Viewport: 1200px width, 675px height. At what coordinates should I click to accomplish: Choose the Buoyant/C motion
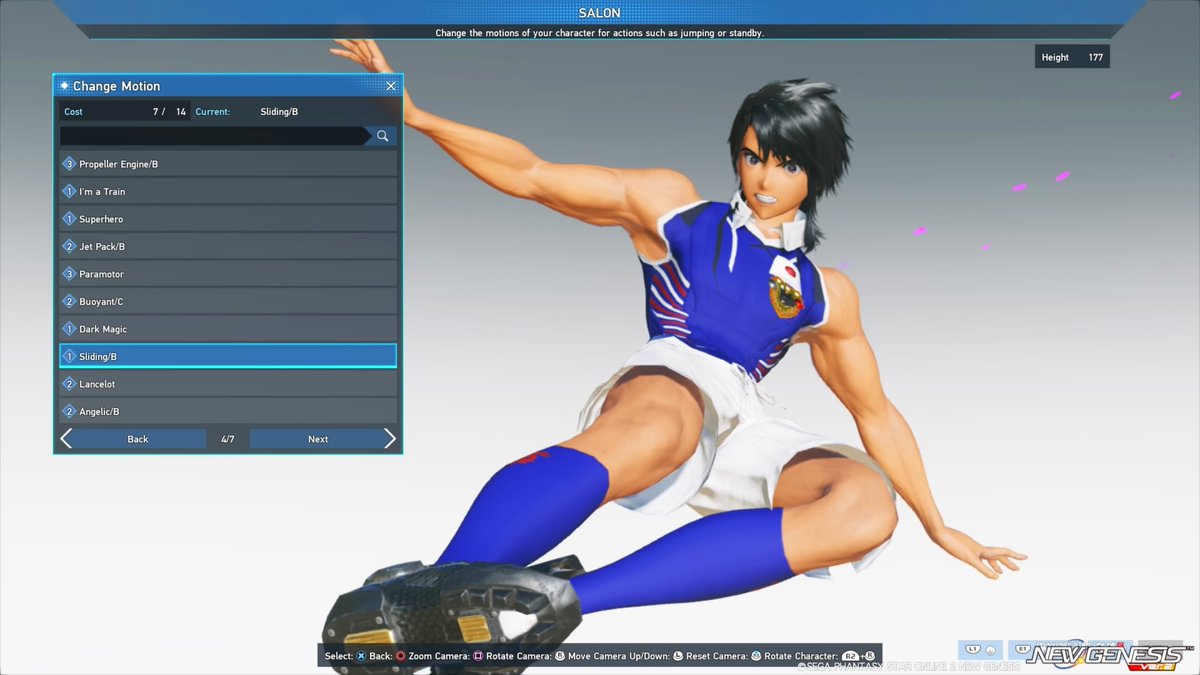coord(228,301)
